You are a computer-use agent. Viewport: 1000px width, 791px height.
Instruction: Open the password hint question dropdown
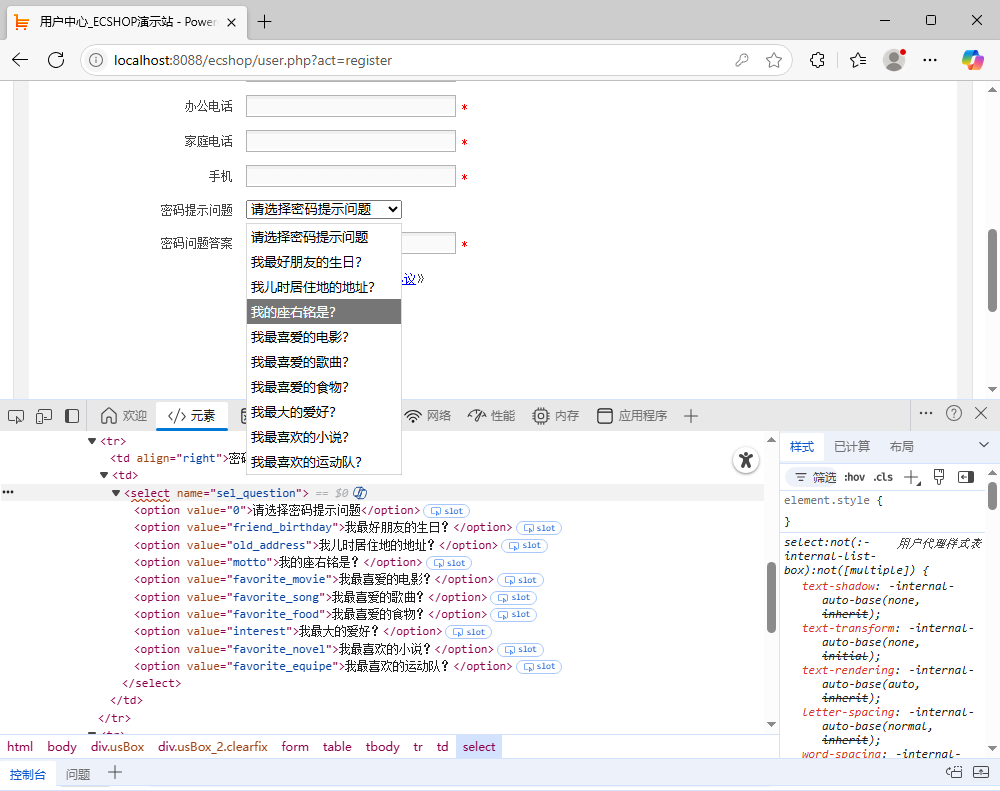(324, 209)
